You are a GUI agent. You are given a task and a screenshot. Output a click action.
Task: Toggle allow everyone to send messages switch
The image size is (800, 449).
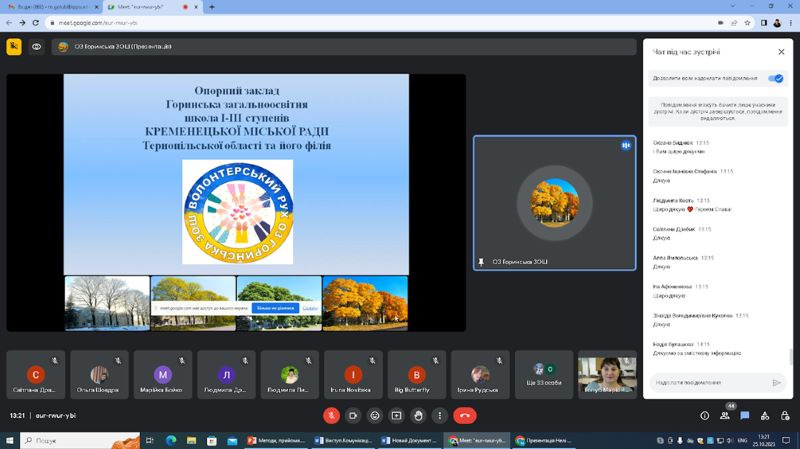(x=776, y=78)
